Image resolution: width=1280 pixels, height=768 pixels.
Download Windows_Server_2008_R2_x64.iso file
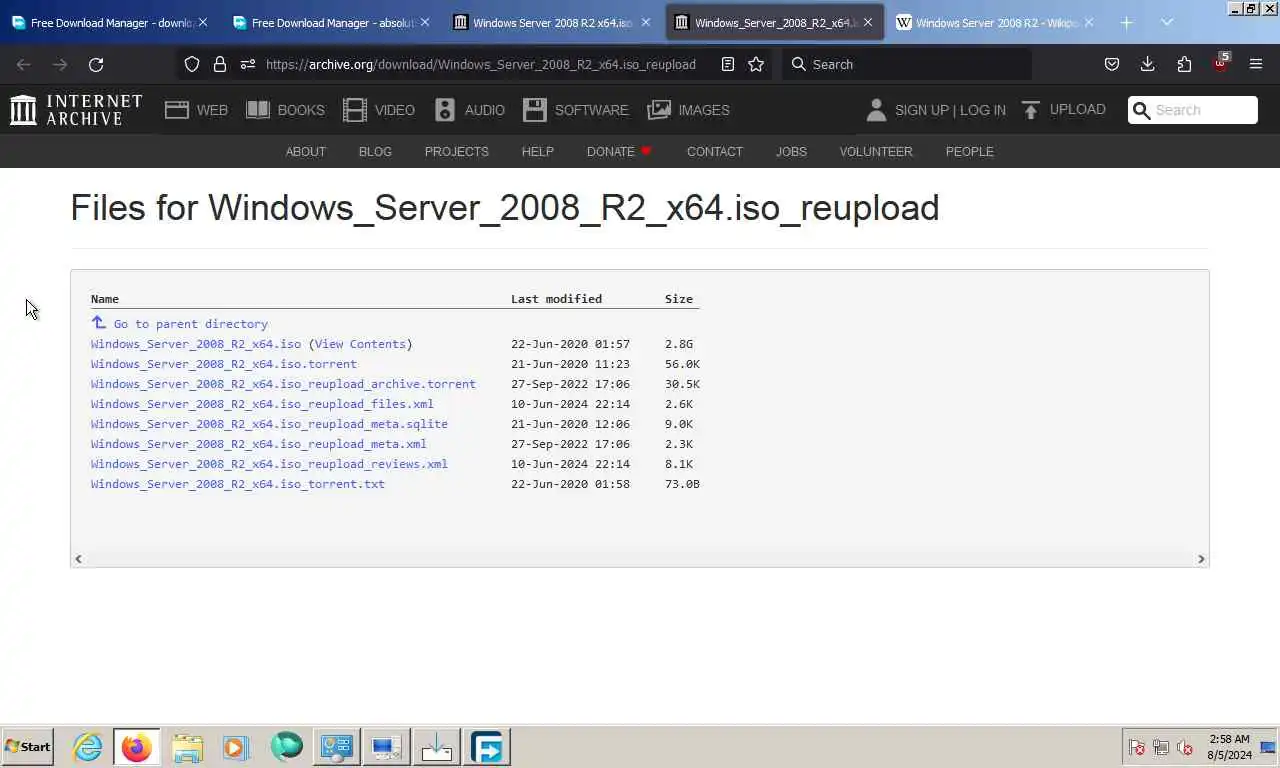click(x=196, y=344)
